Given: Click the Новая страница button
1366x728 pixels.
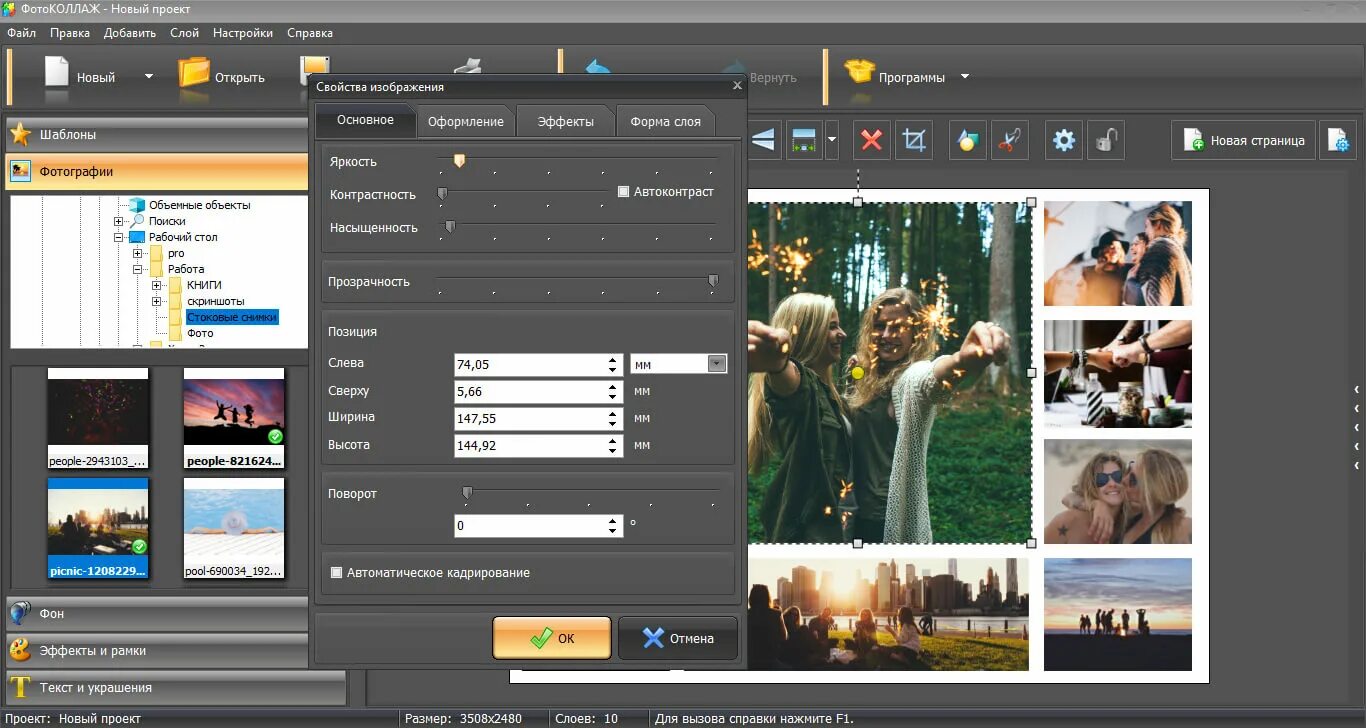Looking at the screenshot, I should pos(1242,141).
